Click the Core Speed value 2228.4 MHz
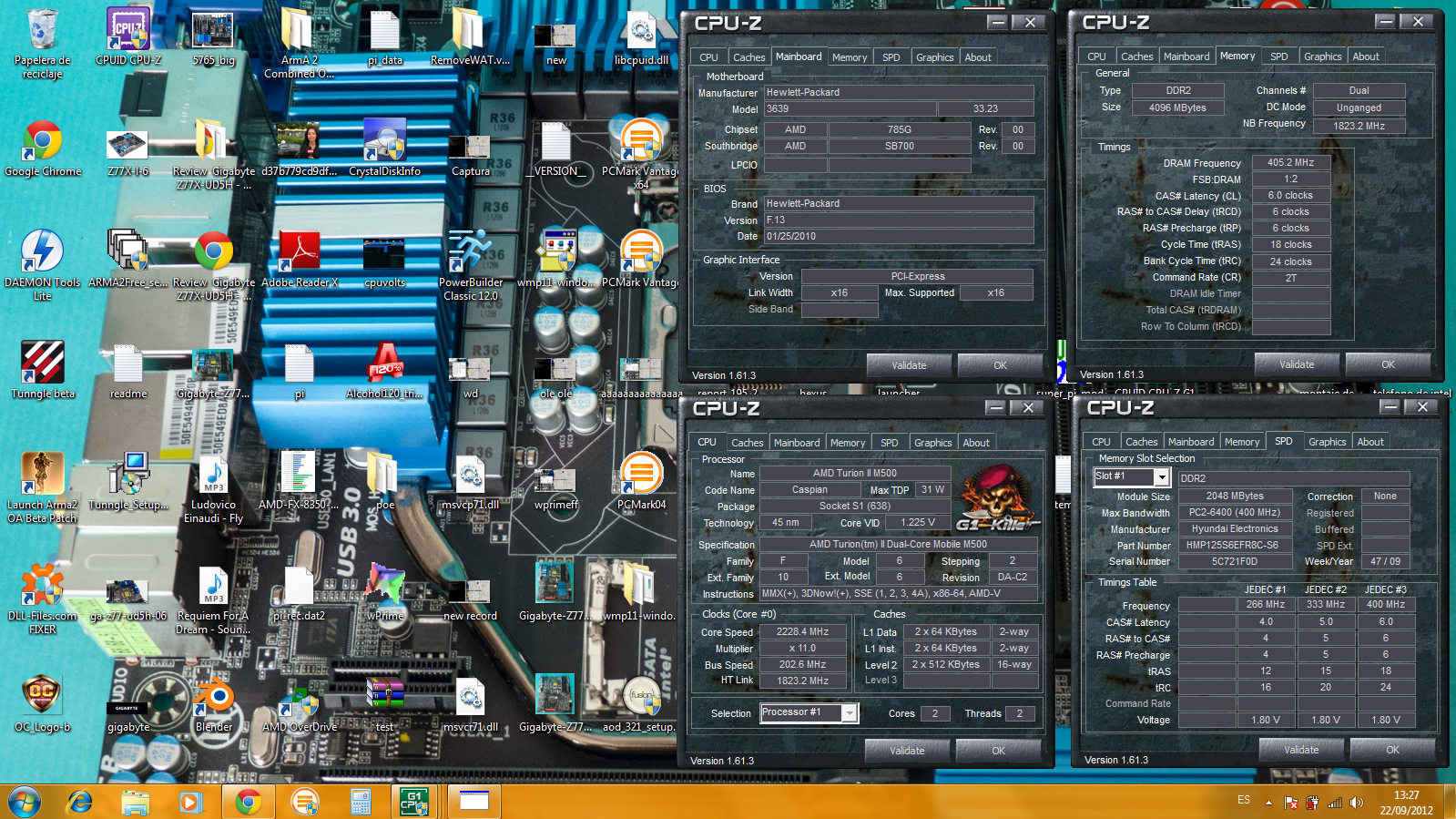Viewport: 1456px width, 819px height. (x=802, y=631)
